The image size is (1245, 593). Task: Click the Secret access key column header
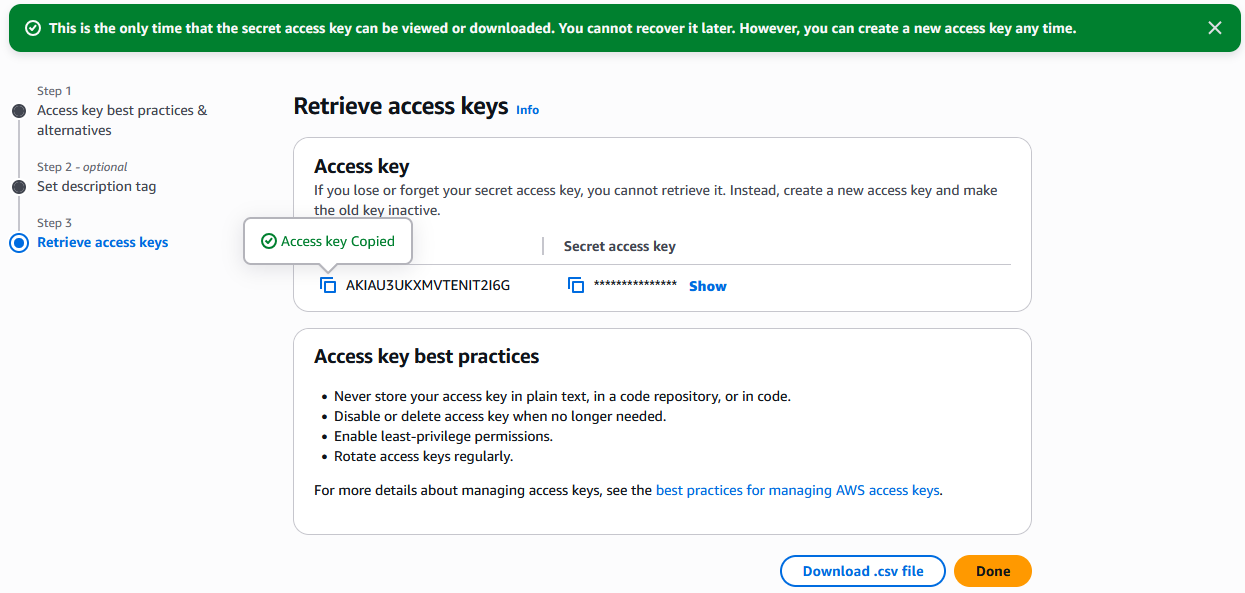[x=620, y=246]
